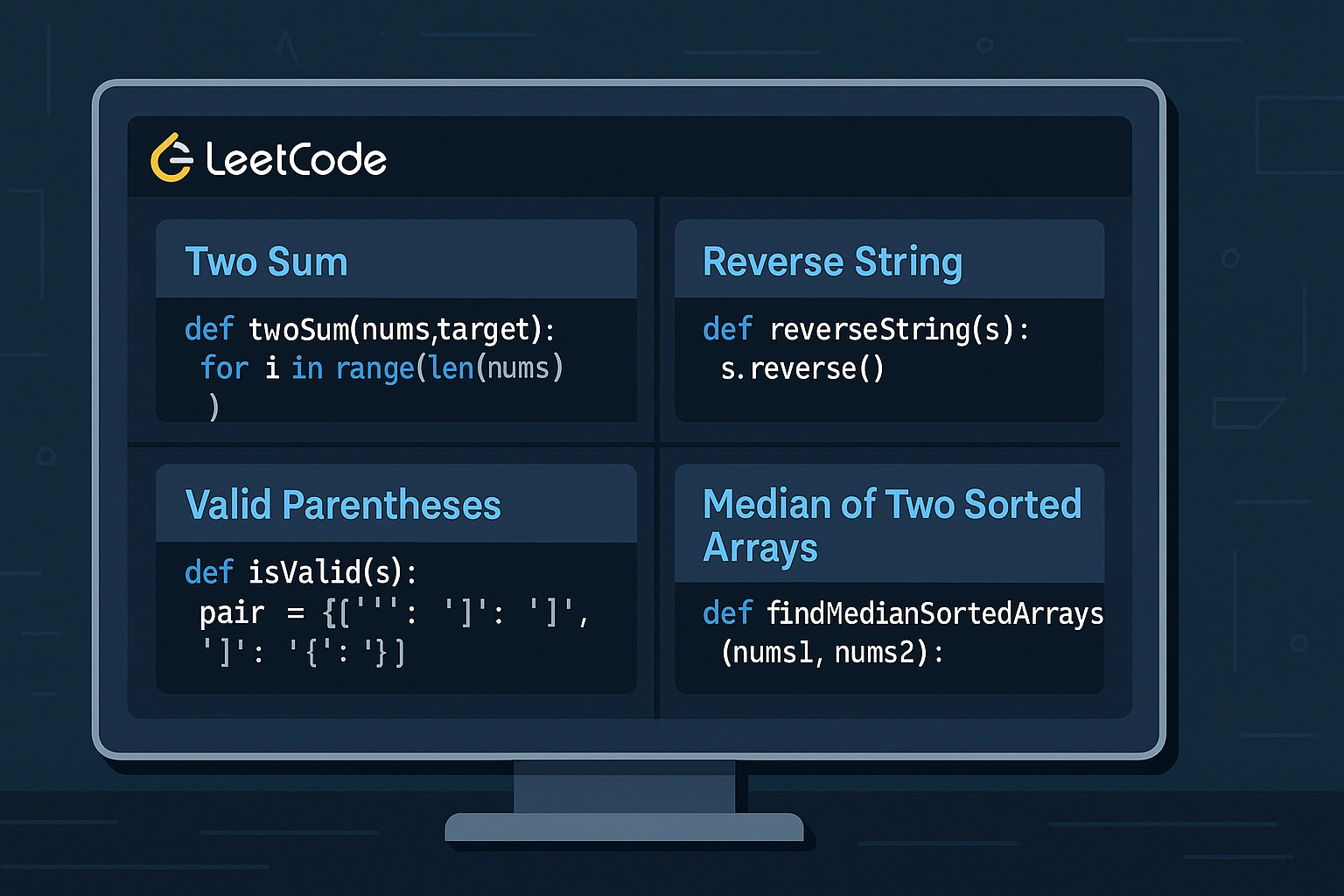Click the (nums1, nums2): parameter line
The height and width of the screenshot is (896, 1344).
point(831,653)
